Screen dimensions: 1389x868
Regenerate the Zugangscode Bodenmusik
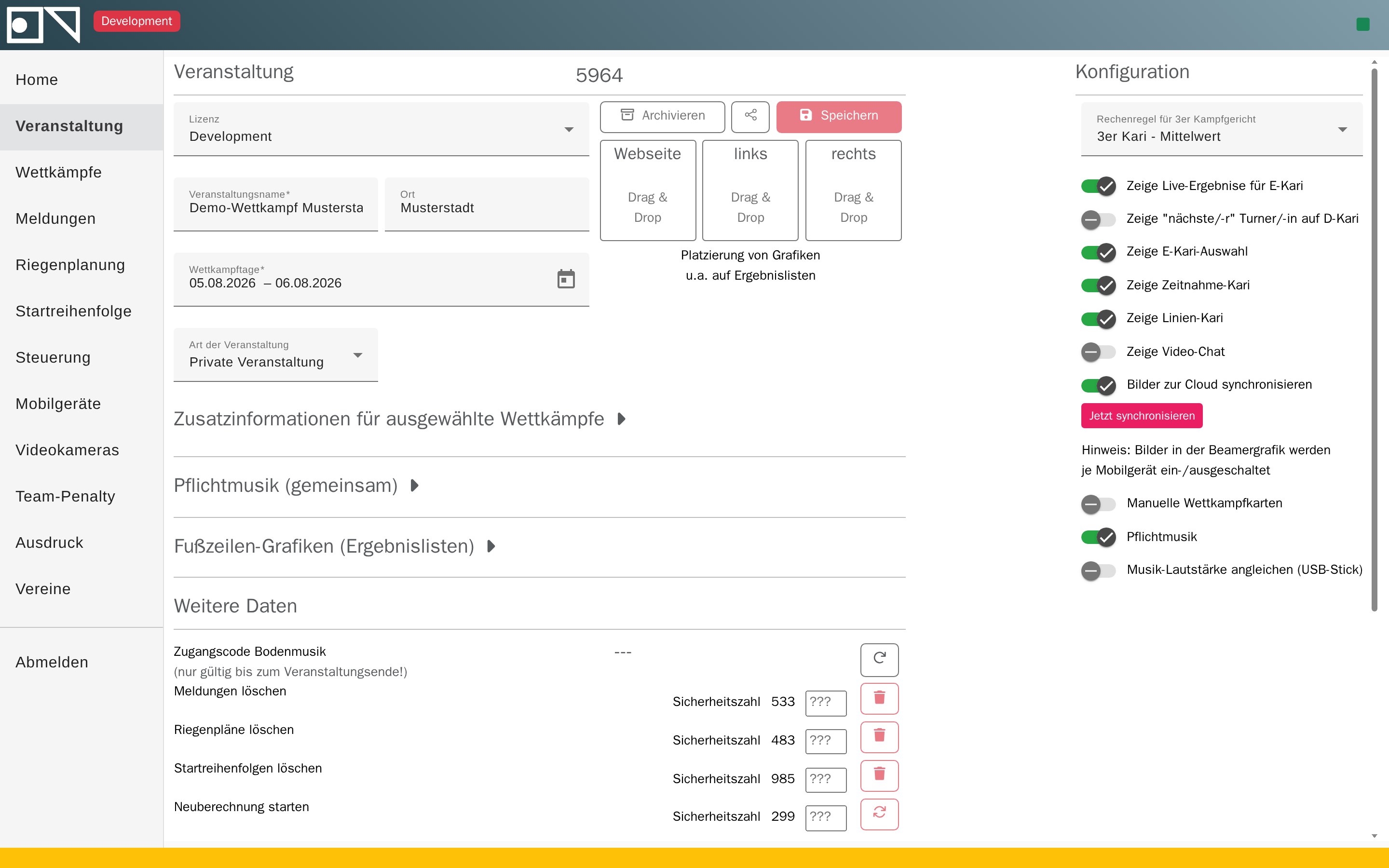point(879,659)
